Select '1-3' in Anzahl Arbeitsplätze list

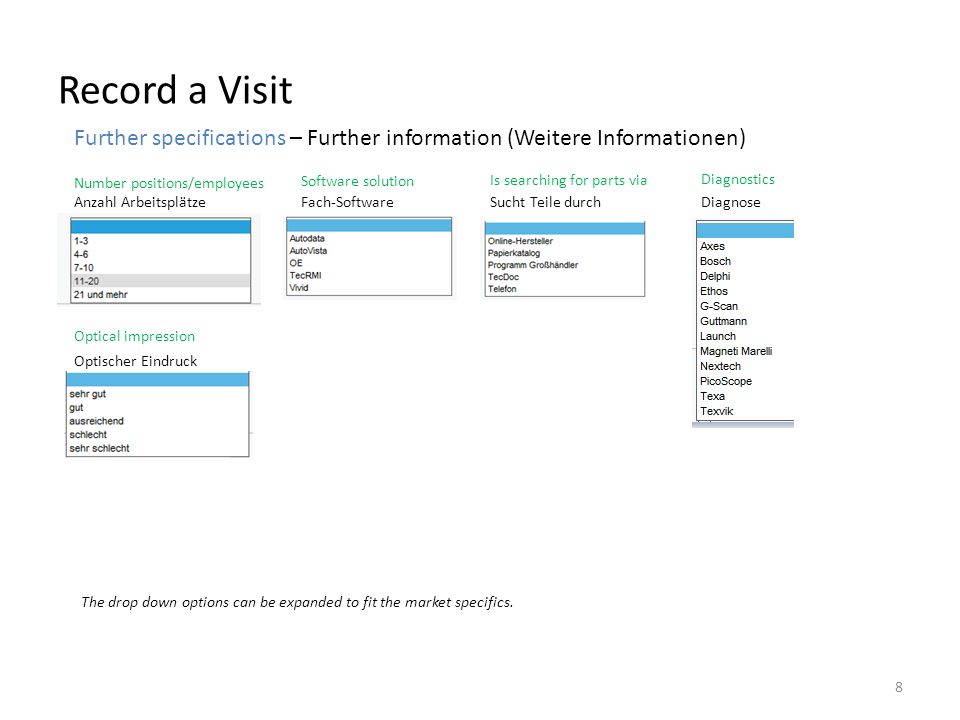point(160,241)
